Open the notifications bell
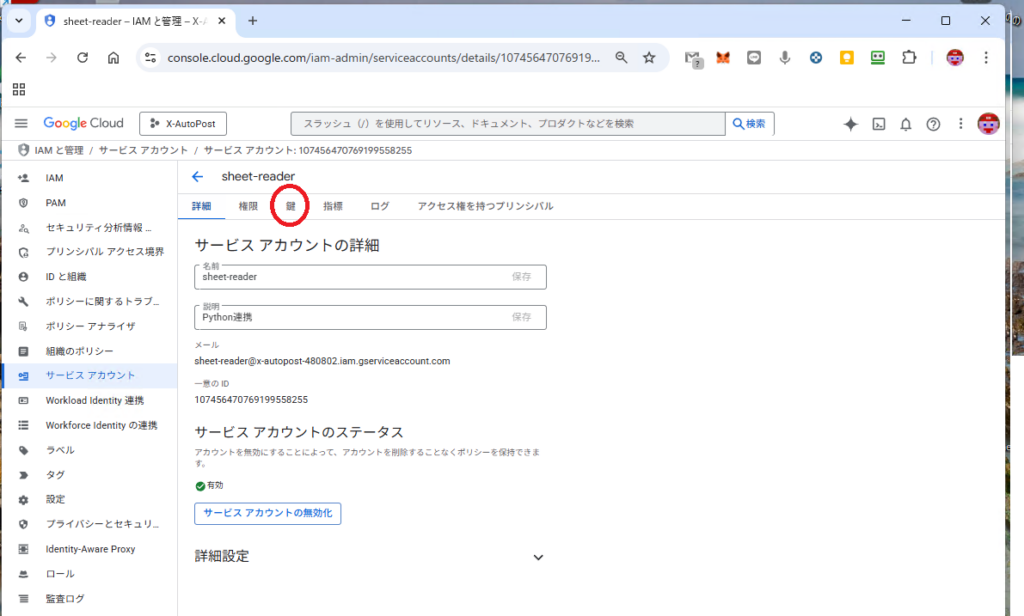This screenshot has width=1024, height=616. [905, 124]
